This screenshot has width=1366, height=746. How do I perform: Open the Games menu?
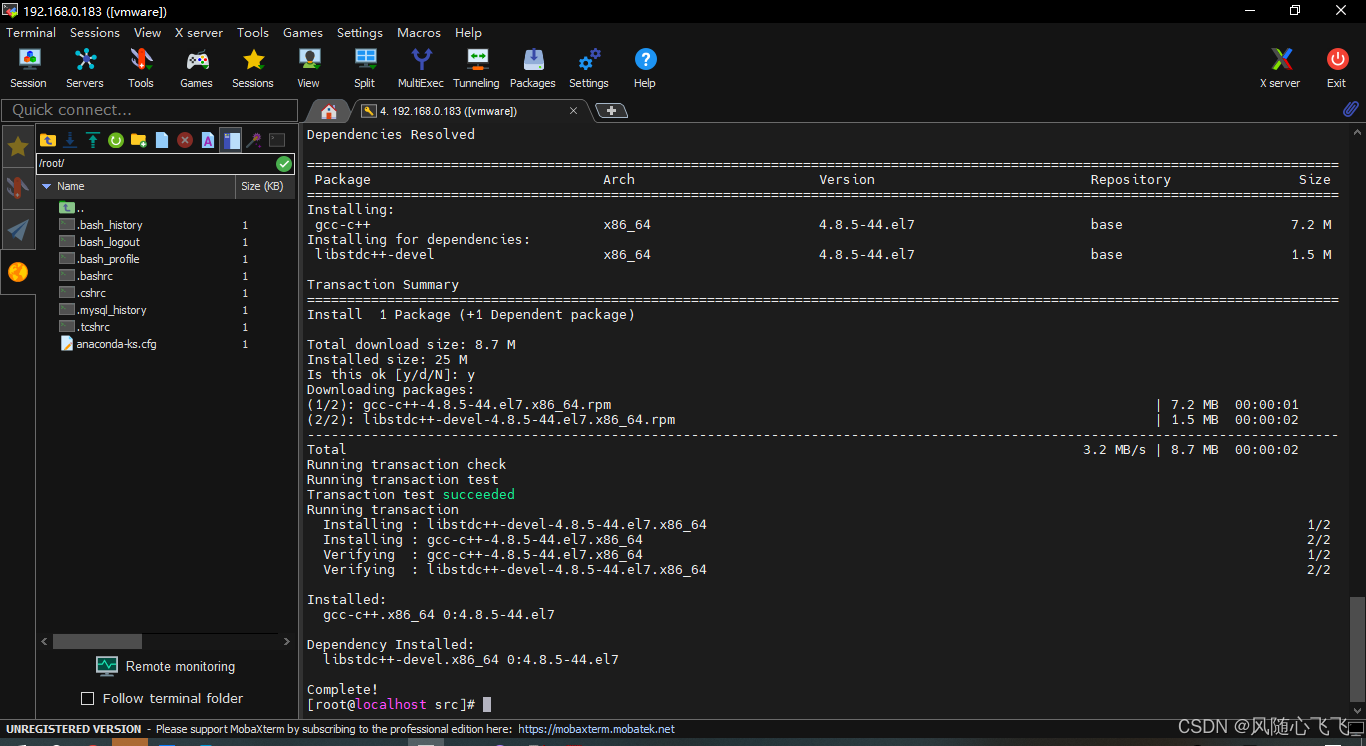click(x=303, y=32)
